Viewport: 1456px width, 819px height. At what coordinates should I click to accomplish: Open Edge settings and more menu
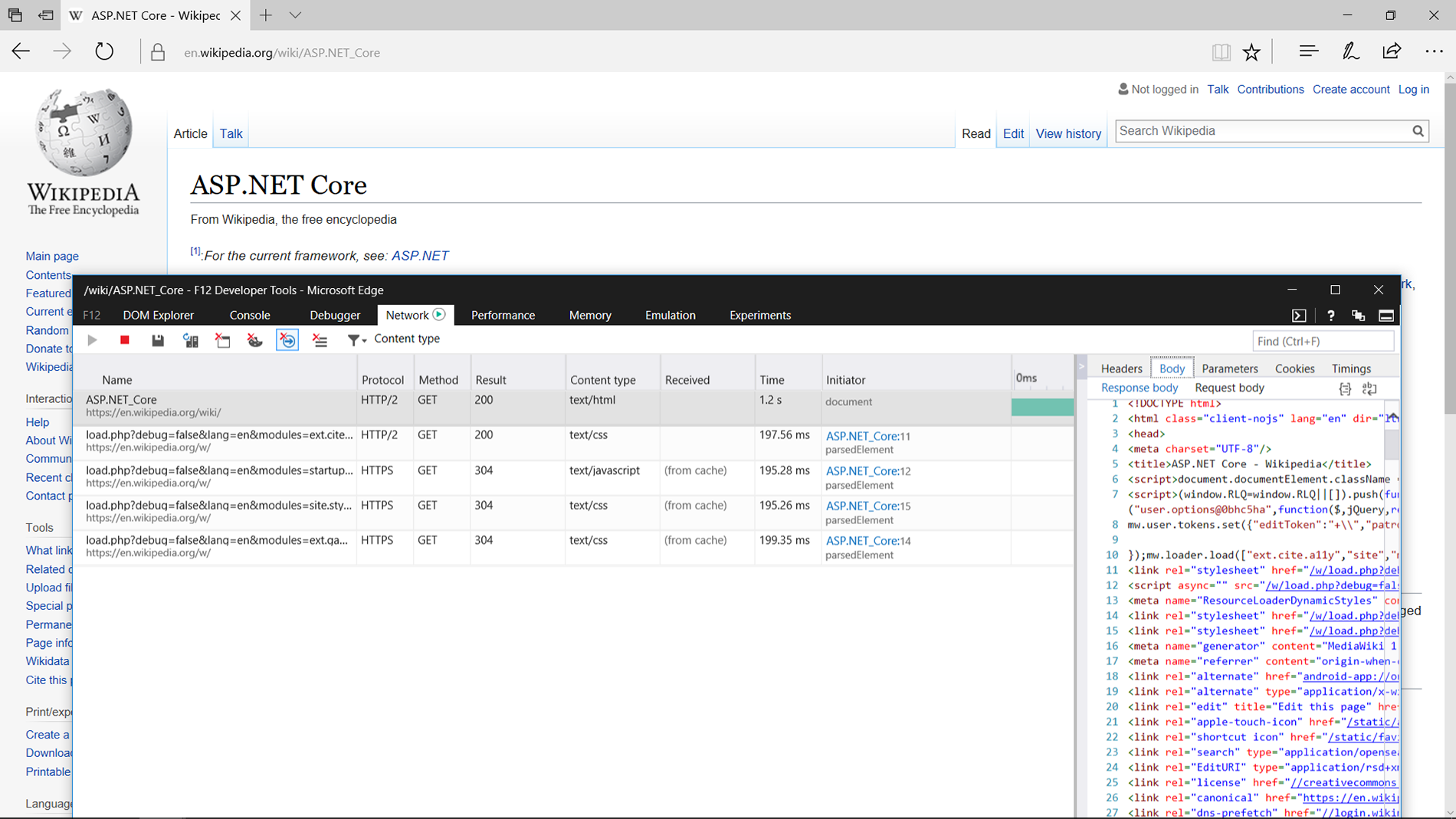click(1434, 52)
